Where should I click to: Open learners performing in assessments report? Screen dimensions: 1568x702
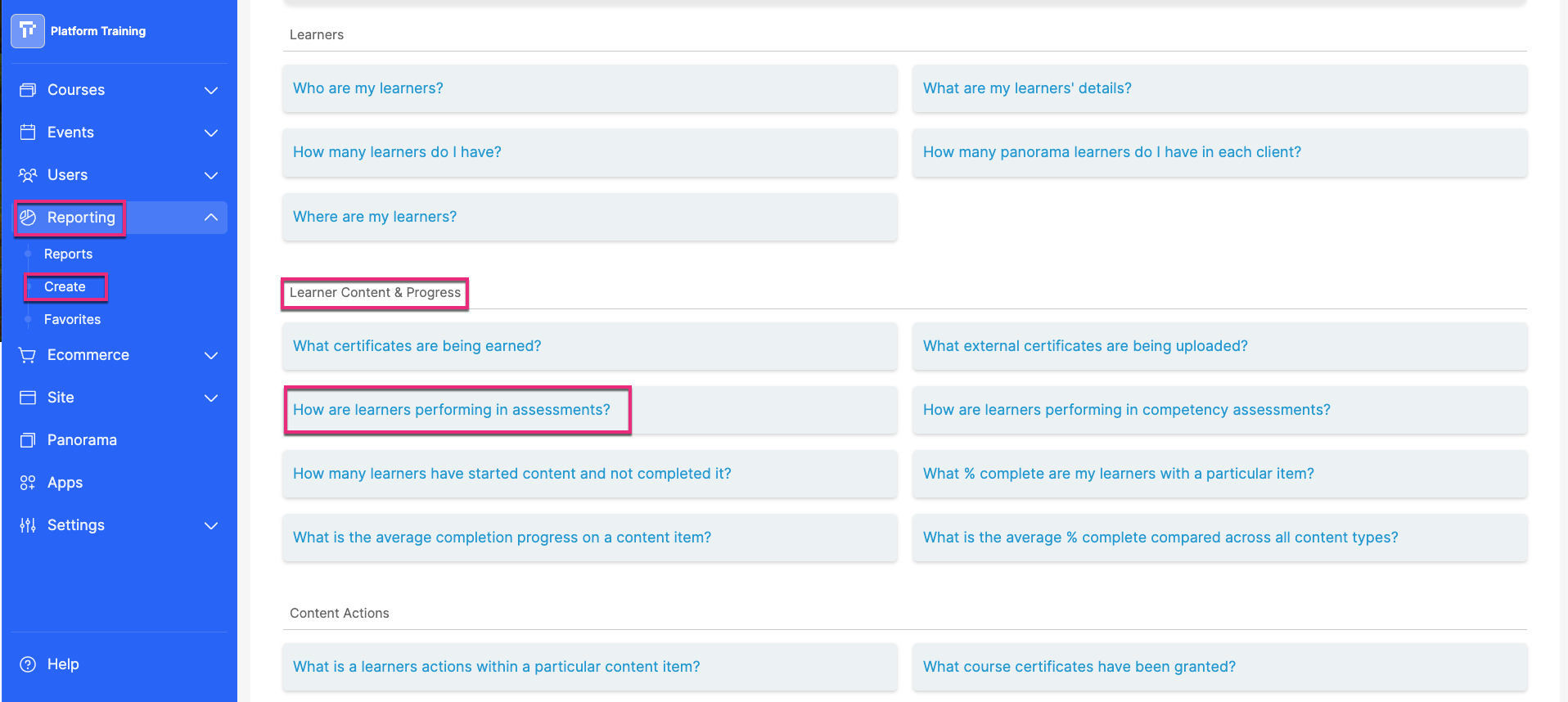(590, 410)
